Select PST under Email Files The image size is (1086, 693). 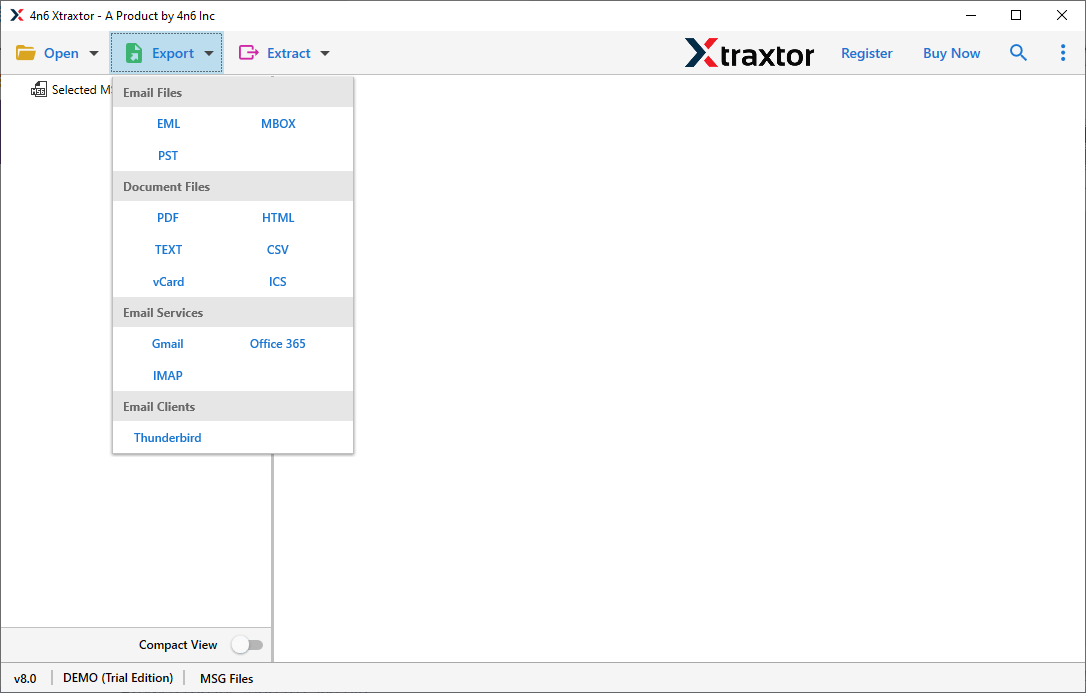coord(167,155)
